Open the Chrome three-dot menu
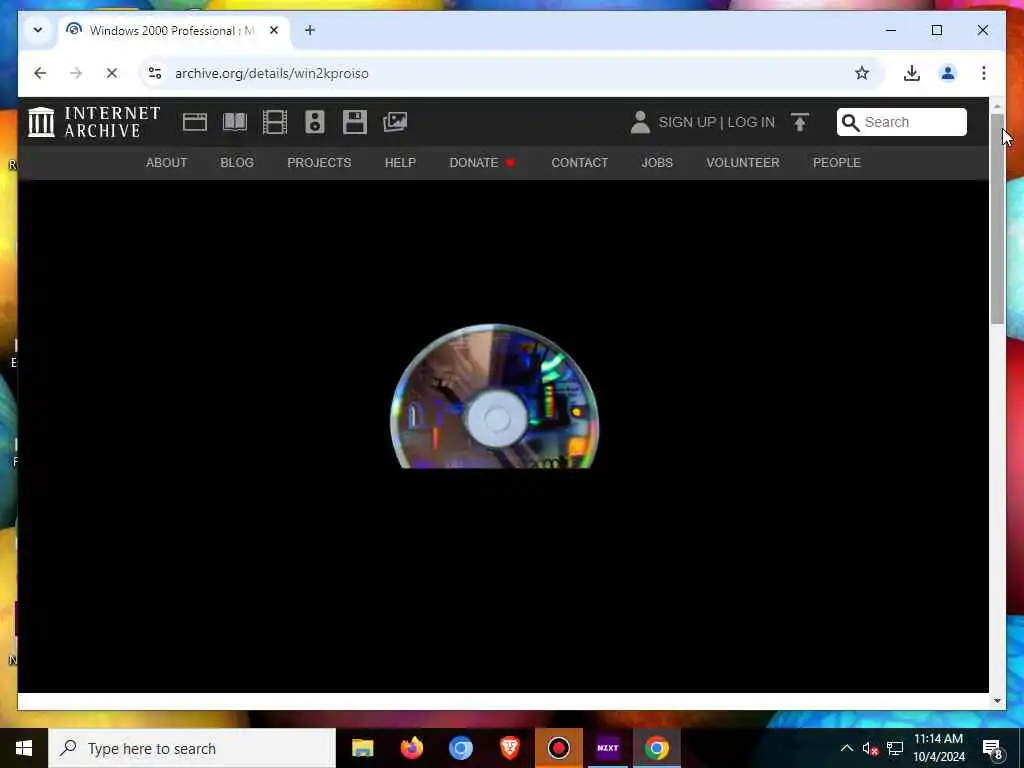1024x768 pixels. [984, 73]
